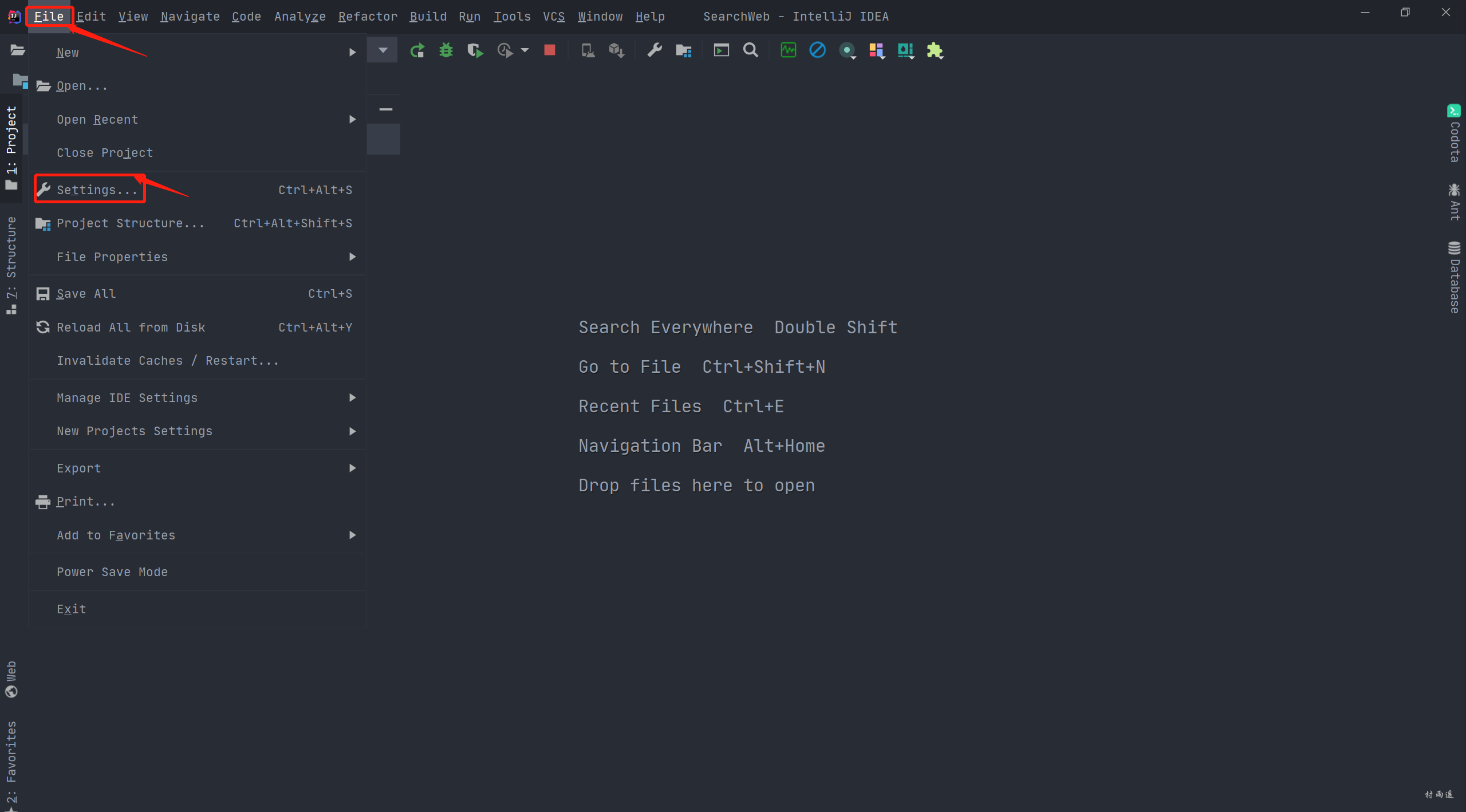Image resolution: width=1466 pixels, height=812 pixels.
Task: Click Invalidate Caches / Restart...
Action: point(167,361)
